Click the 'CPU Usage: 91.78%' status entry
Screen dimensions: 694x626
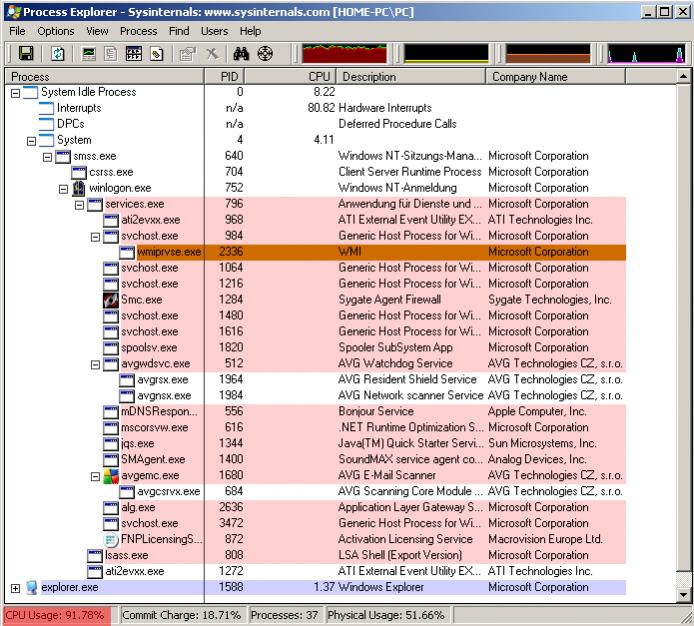[x=57, y=615]
